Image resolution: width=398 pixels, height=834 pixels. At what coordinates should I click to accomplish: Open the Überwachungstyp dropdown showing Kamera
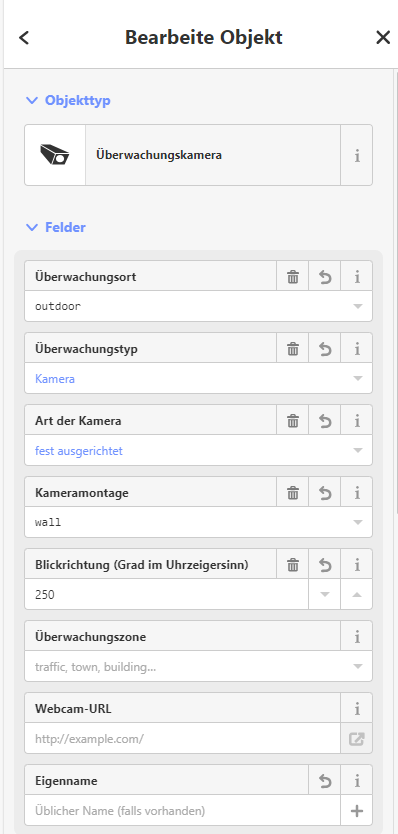pos(198,379)
